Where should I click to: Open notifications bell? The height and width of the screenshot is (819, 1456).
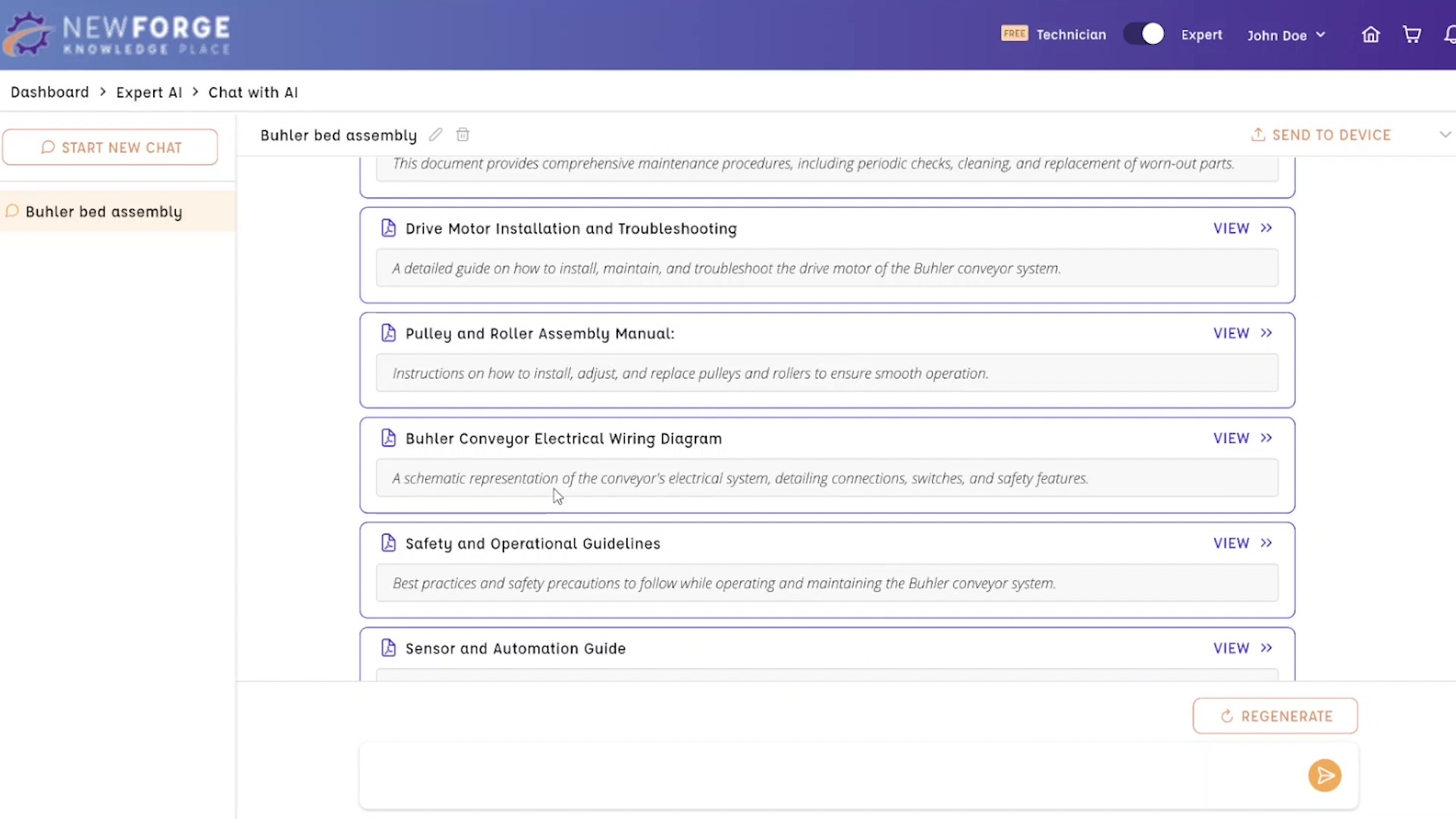(1449, 35)
